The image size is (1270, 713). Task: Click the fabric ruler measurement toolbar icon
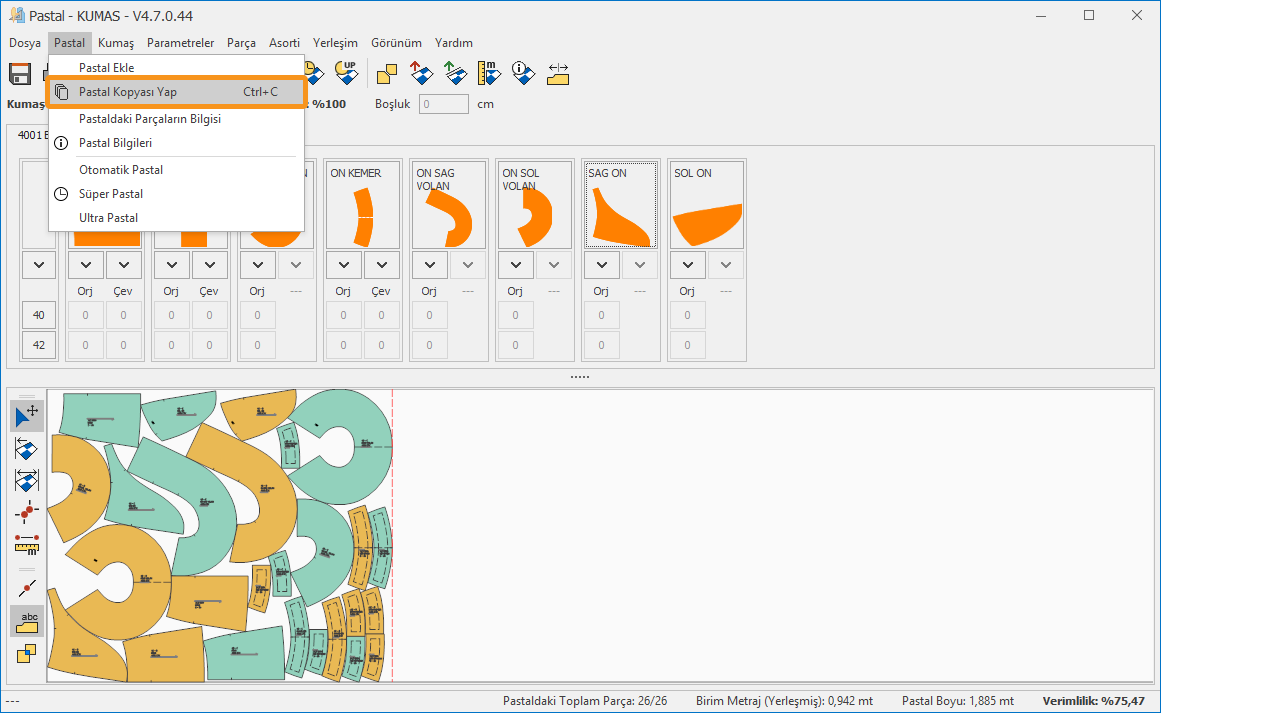click(x=489, y=73)
